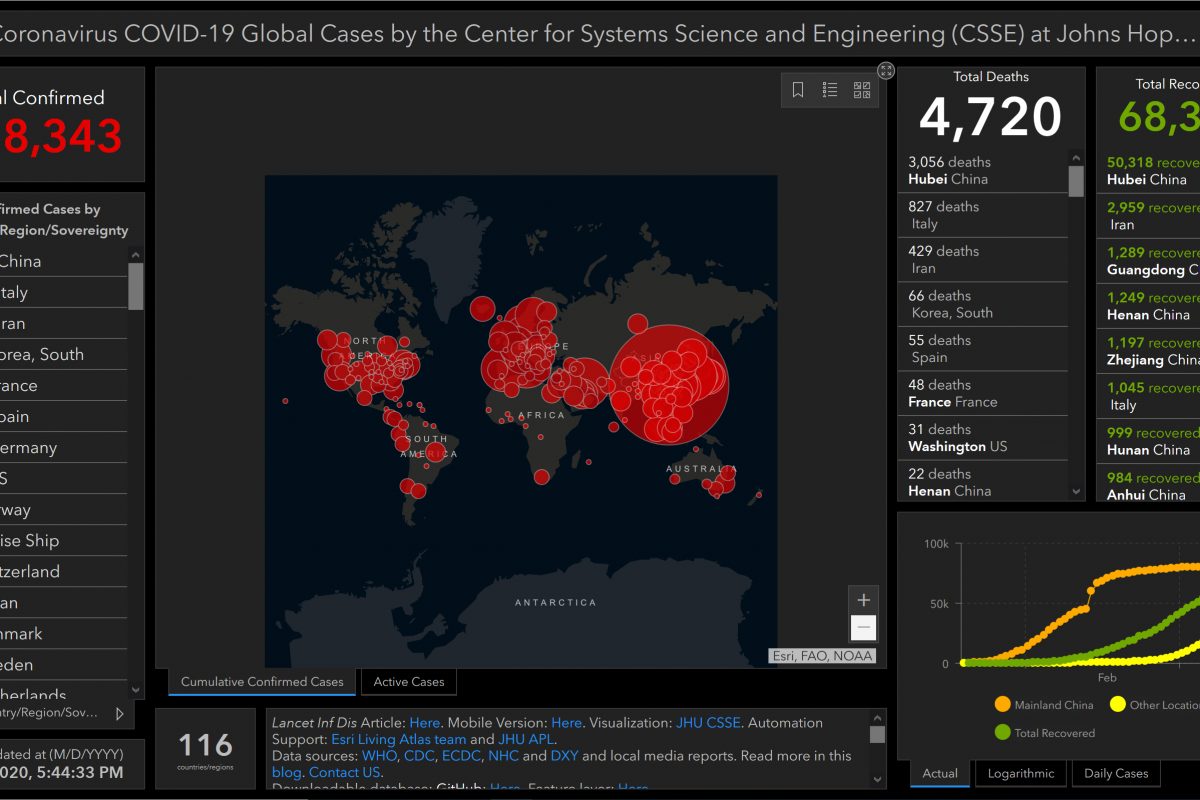Expand dashboard fullscreen via circular arrows icon

[886, 70]
